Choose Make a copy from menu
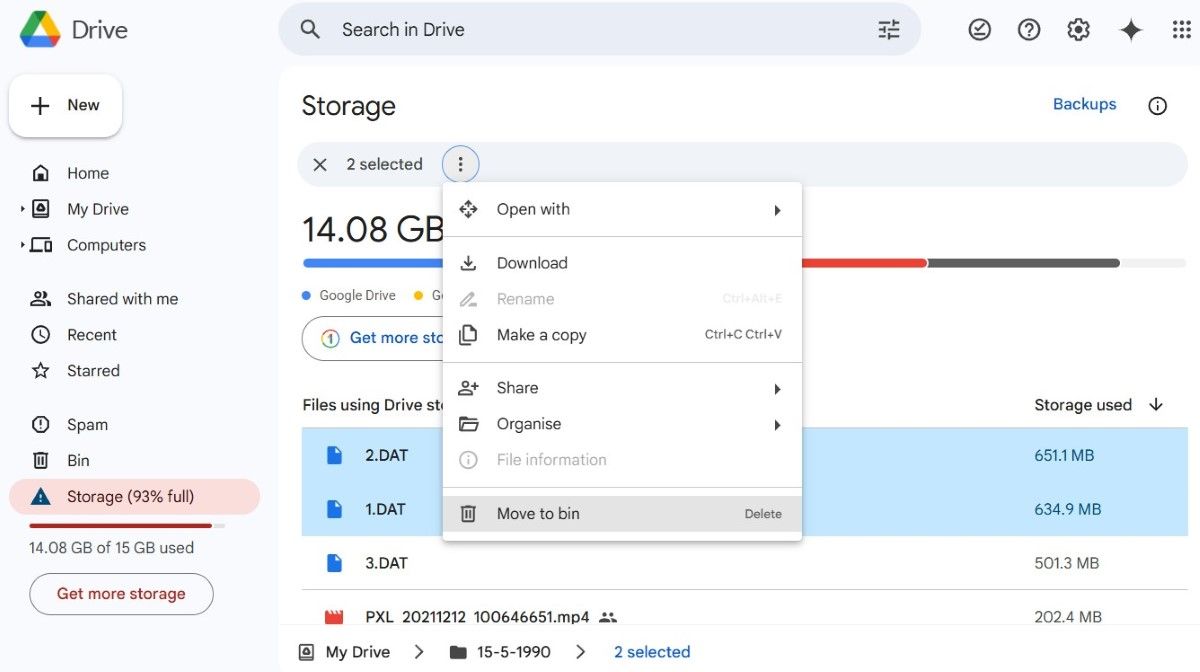Image resolution: width=1200 pixels, height=672 pixels. [x=540, y=335]
